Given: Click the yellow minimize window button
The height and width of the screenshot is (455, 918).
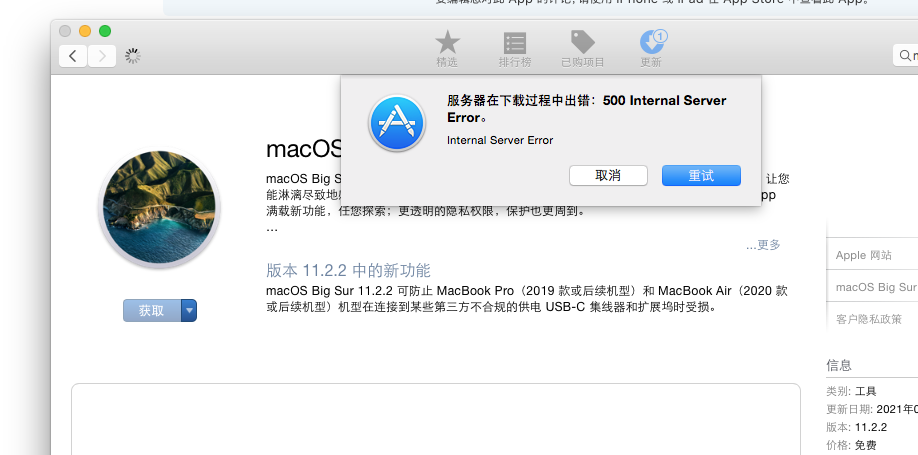Looking at the screenshot, I should tap(85, 31).
